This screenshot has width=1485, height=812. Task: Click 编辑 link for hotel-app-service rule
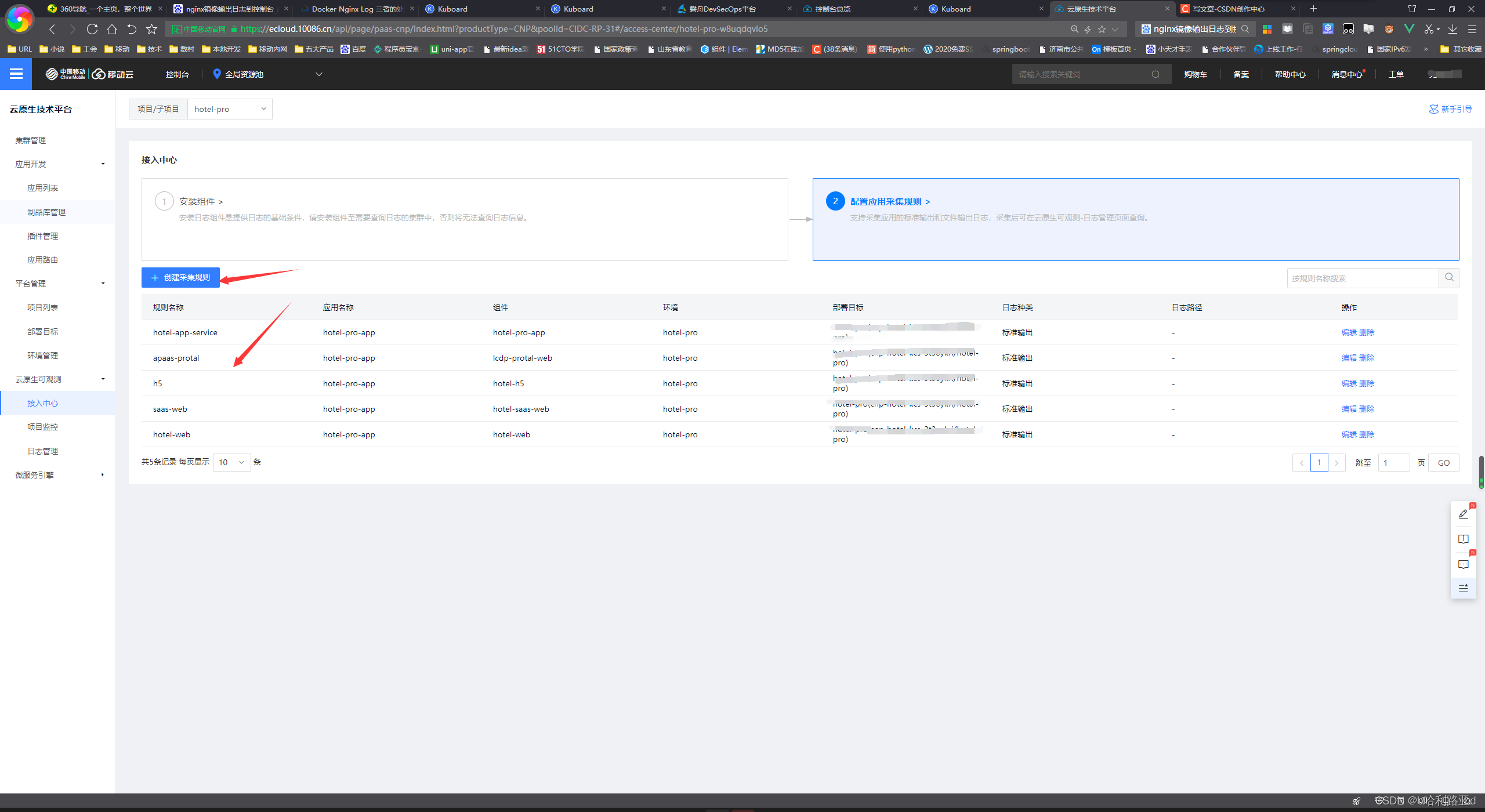1349,332
